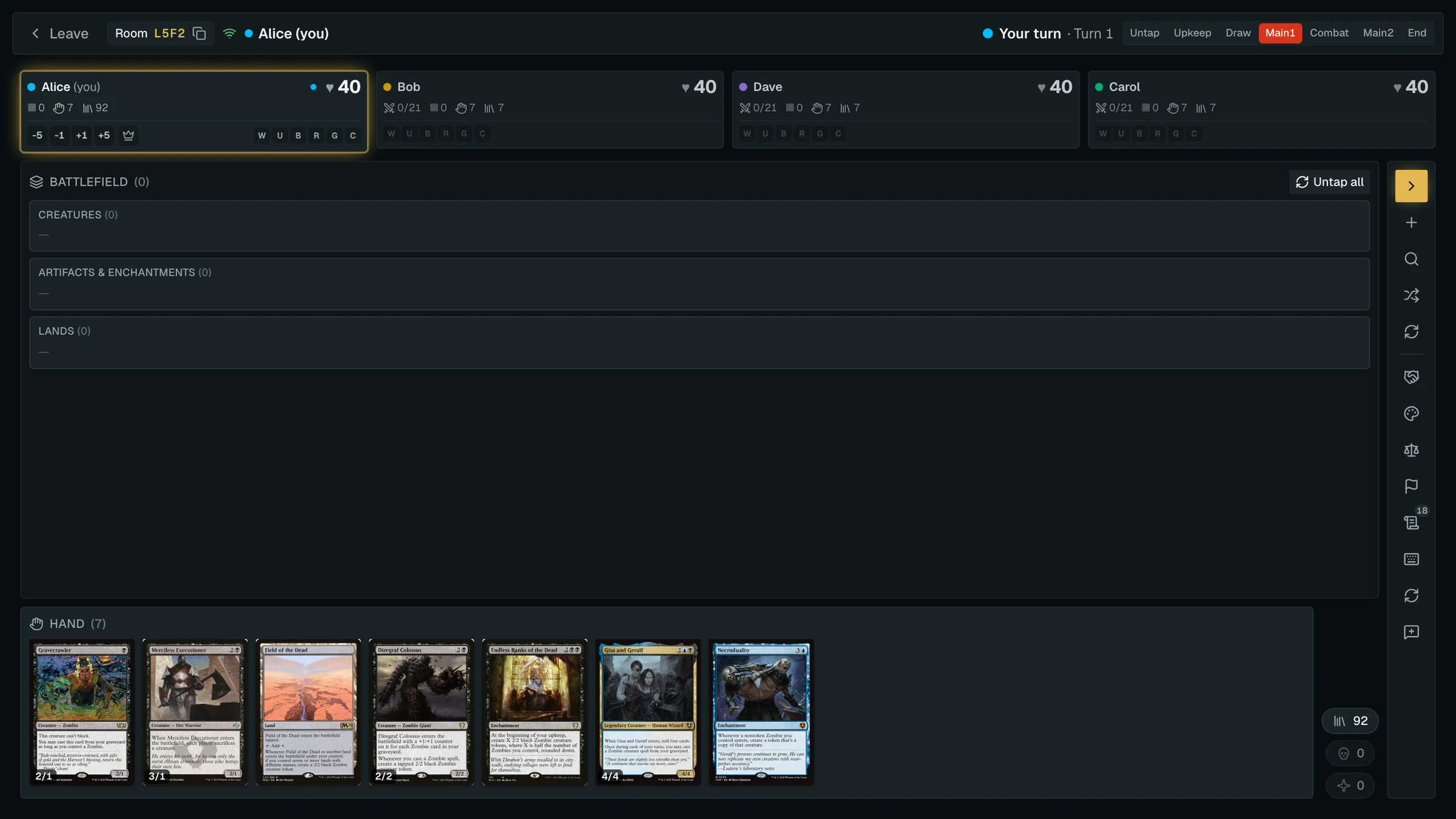Leave the room using the back button
Screen dimensions: 1456x819
coord(59,33)
